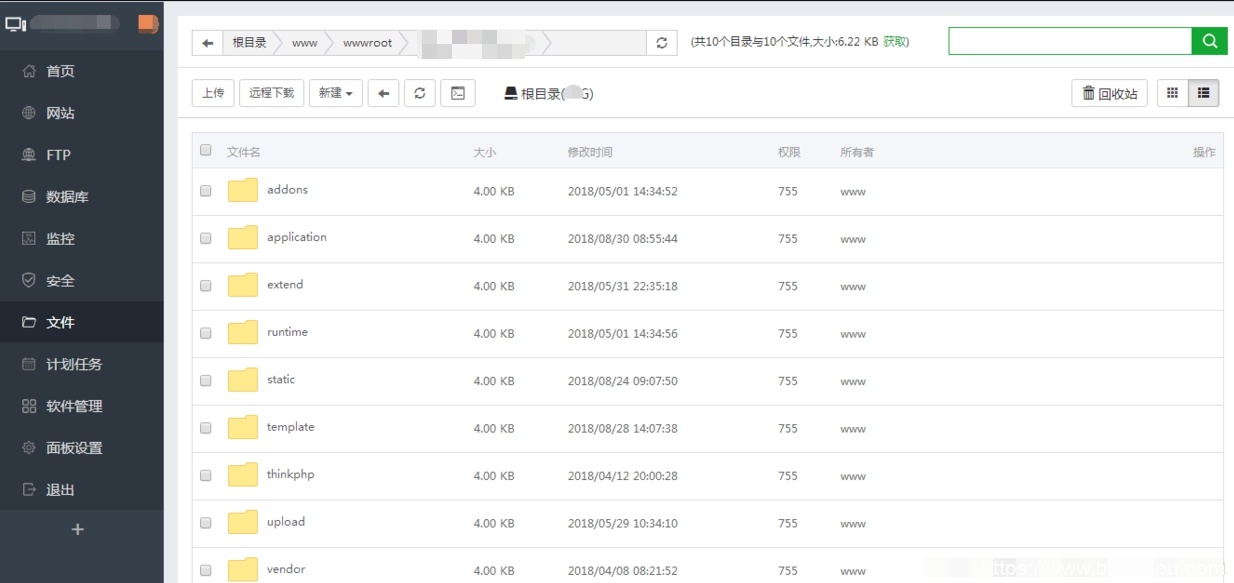The height and width of the screenshot is (583, 1234).
Task: Open the thinkphp folder icon
Action: point(243,475)
